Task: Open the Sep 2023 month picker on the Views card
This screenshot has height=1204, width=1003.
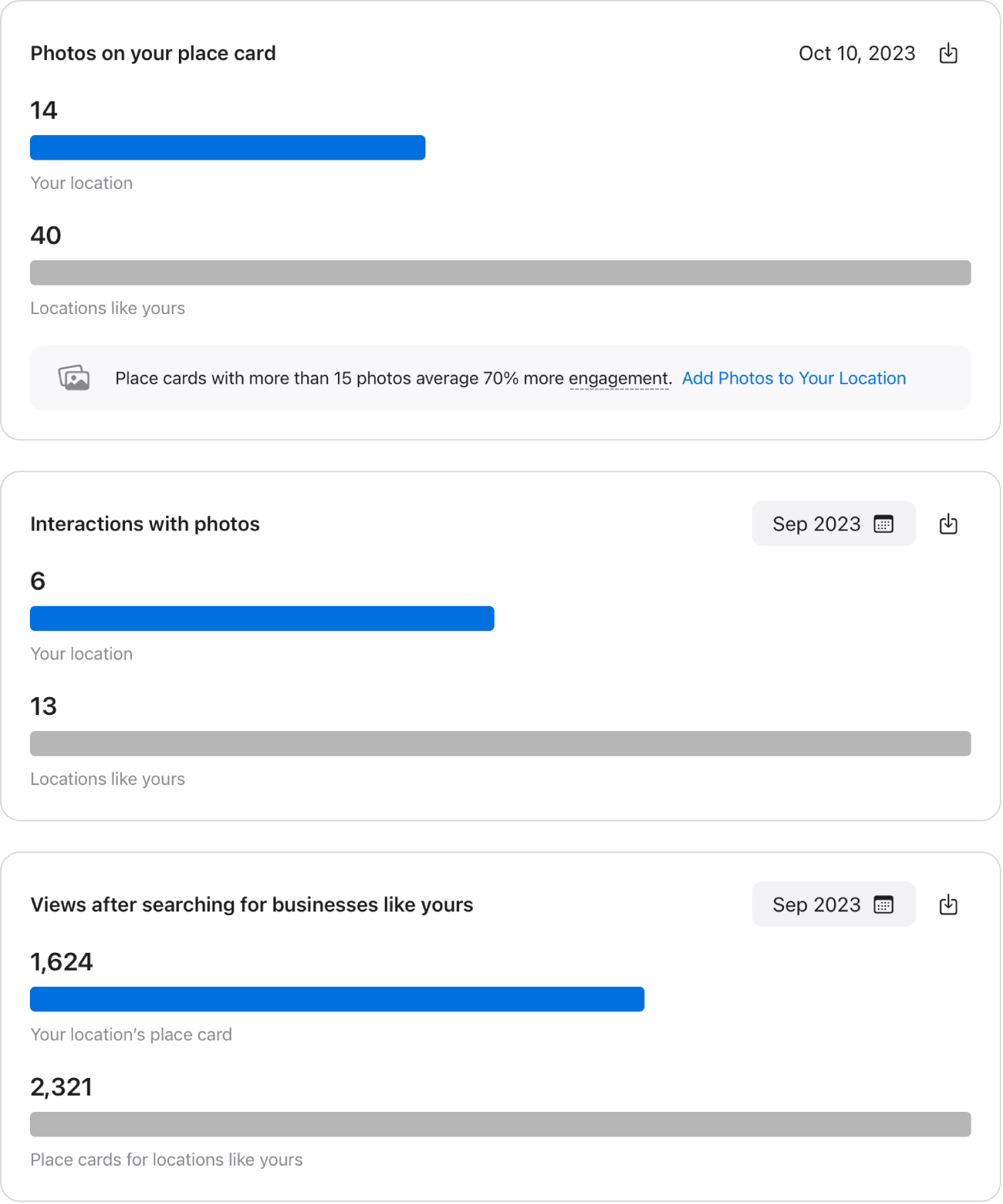Action: coord(833,905)
